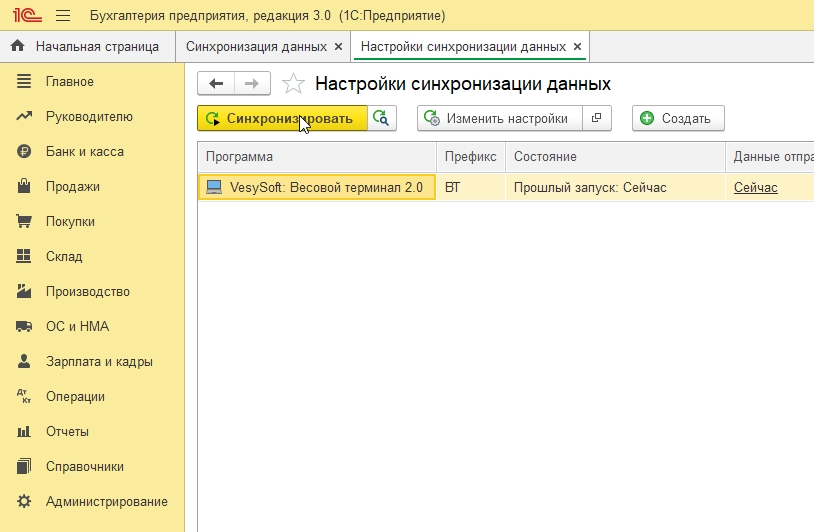Click the Сейчас link in data column
The height and width of the screenshot is (532, 814).
point(755,188)
